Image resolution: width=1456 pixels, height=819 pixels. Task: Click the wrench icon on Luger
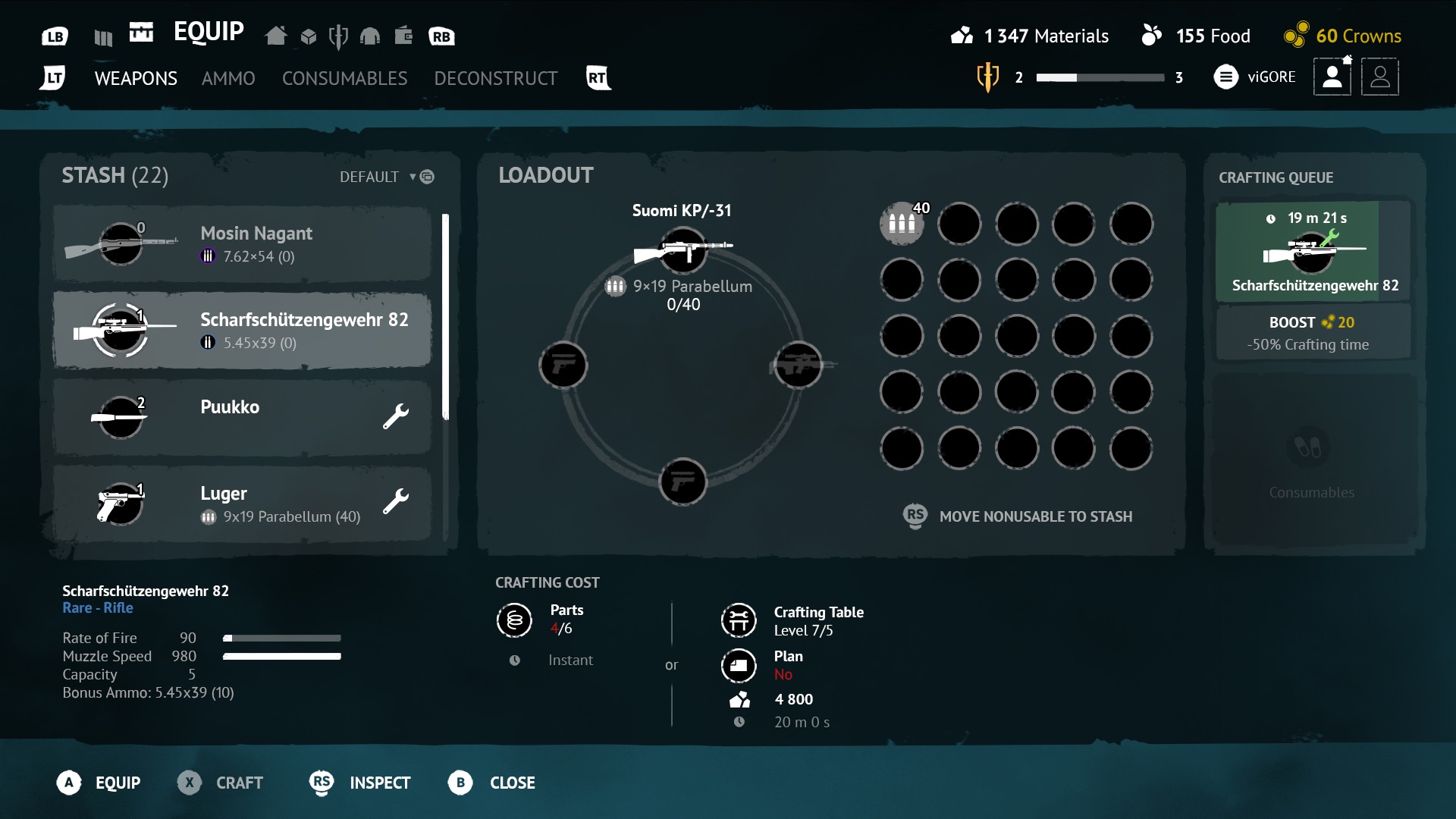395,501
